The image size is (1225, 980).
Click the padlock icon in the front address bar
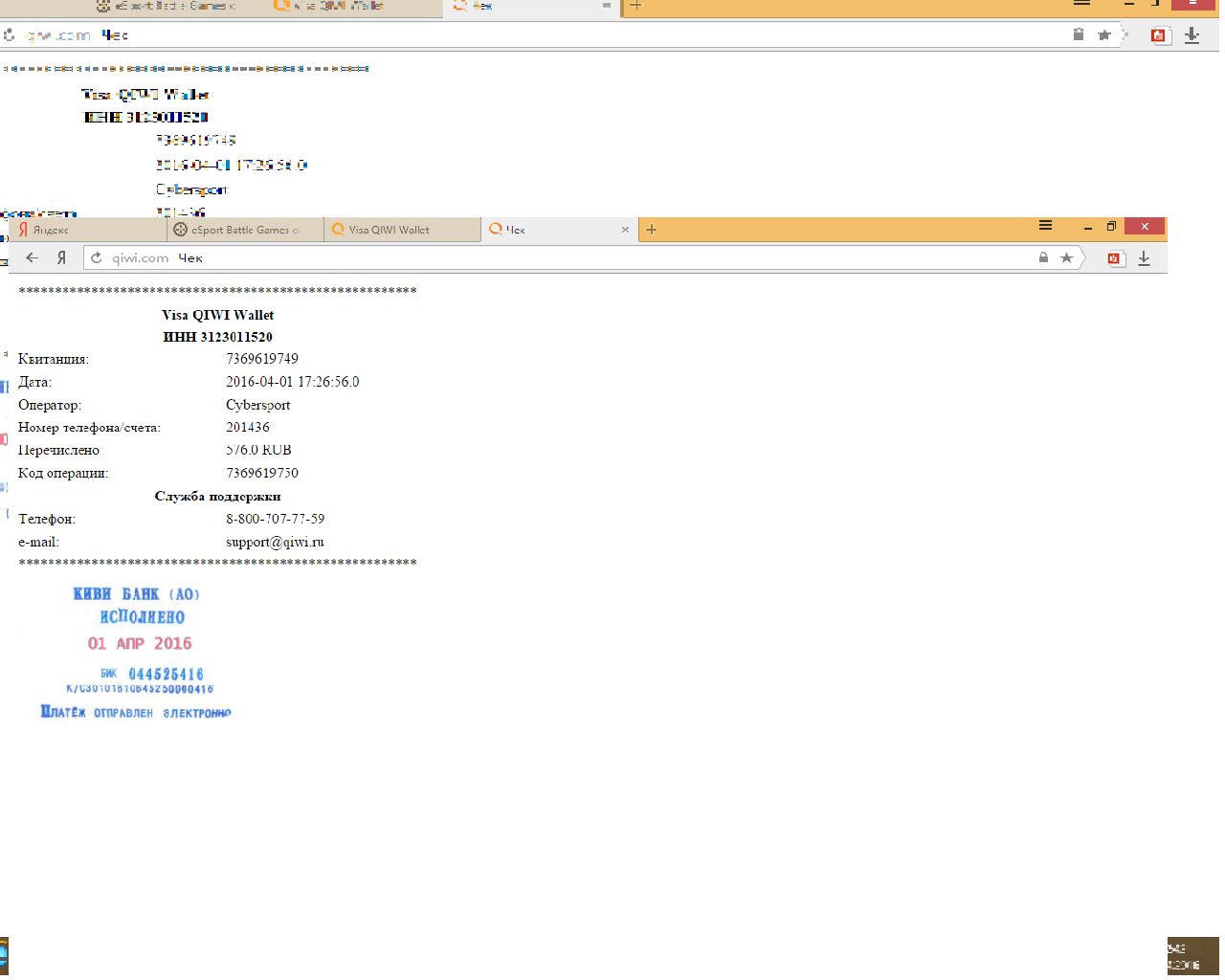point(1043,257)
